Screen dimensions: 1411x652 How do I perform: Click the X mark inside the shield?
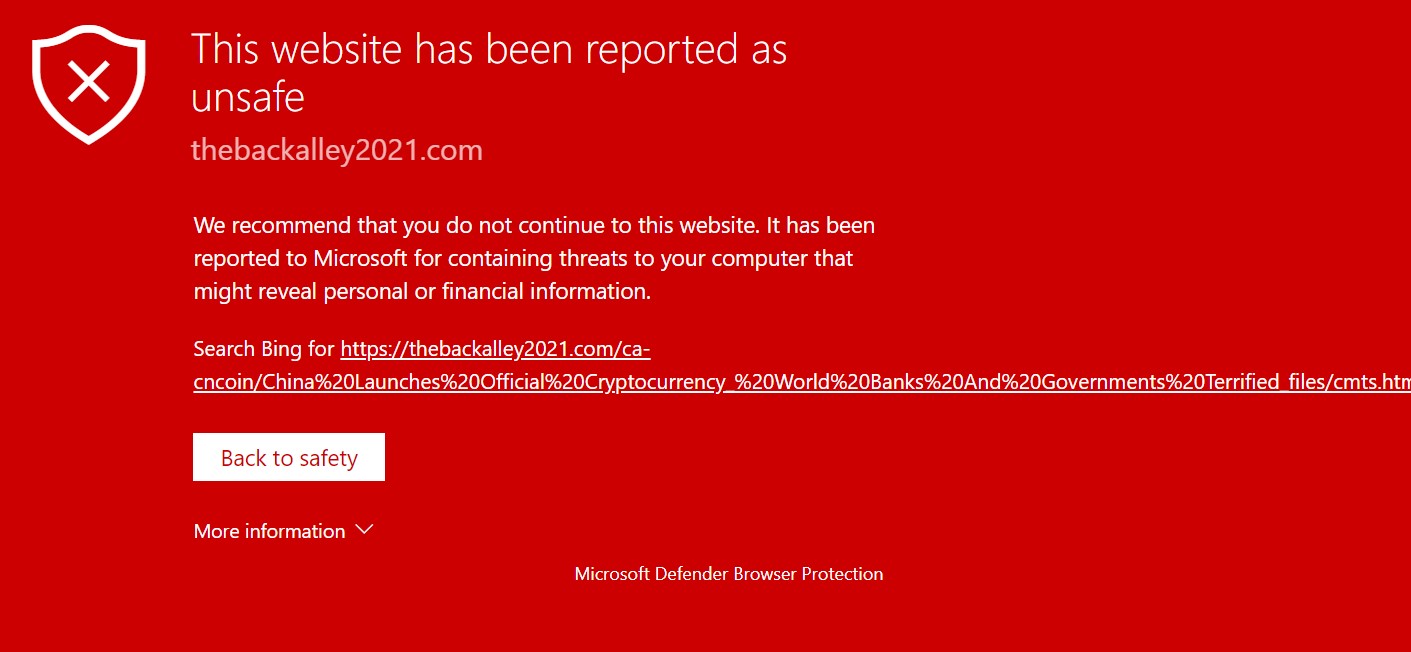[x=89, y=82]
